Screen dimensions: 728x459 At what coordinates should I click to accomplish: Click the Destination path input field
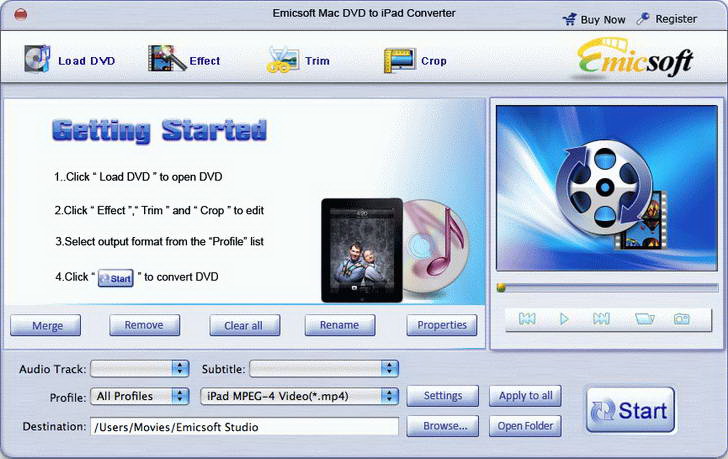[244, 427]
